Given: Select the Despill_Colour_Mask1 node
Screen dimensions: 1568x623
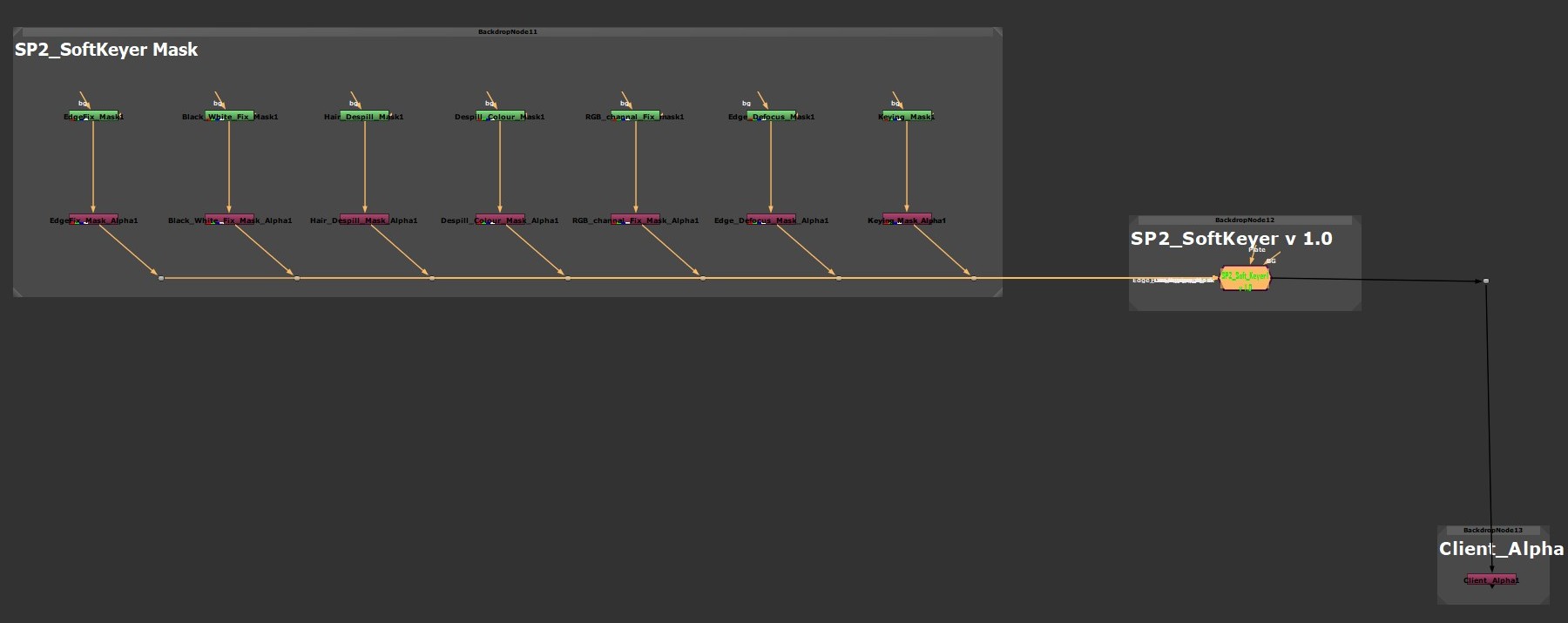Looking at the screenshot, I should (500, 115).
